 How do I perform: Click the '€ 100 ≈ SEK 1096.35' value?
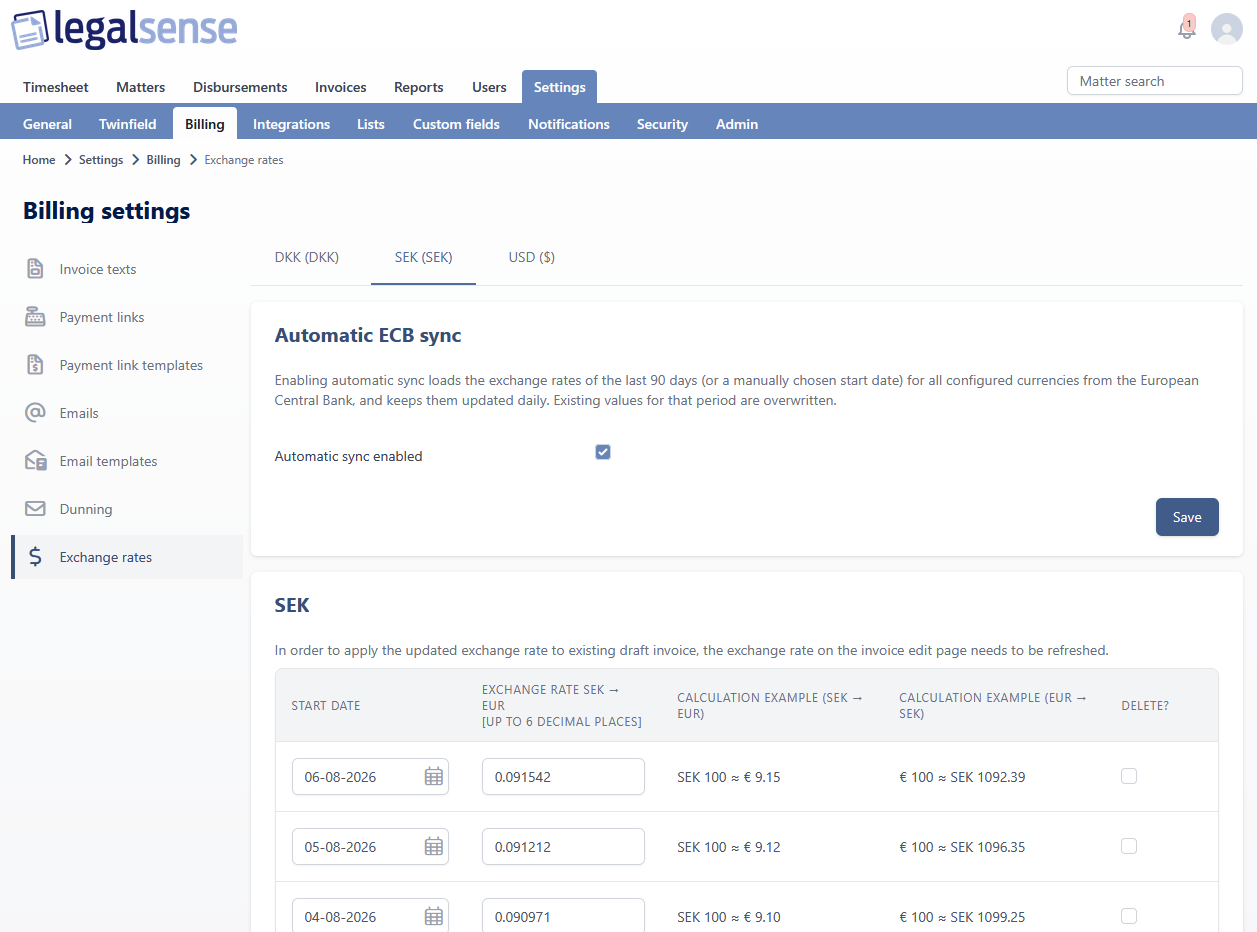[962, 847]
